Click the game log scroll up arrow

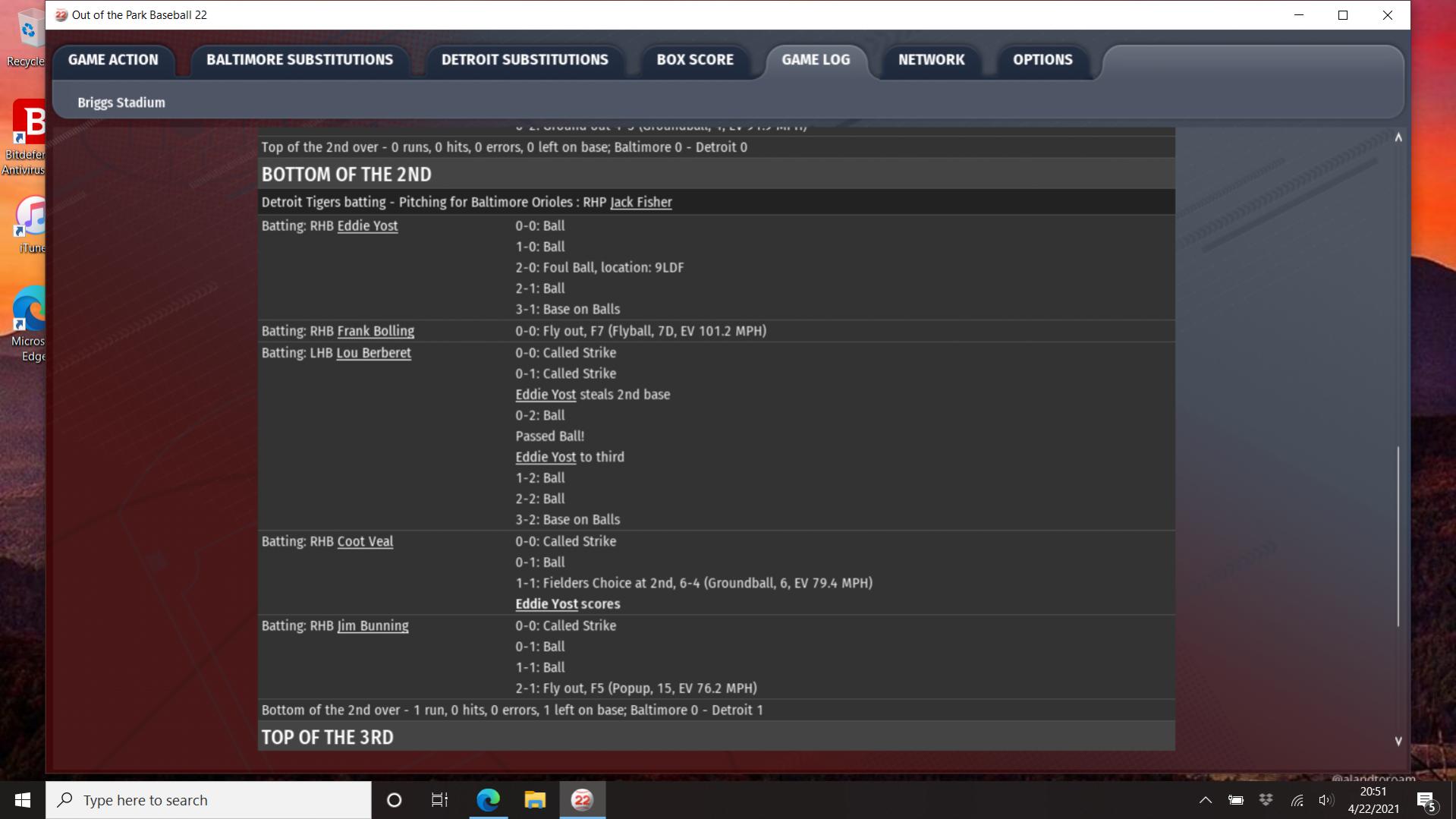pos(1398,137)
